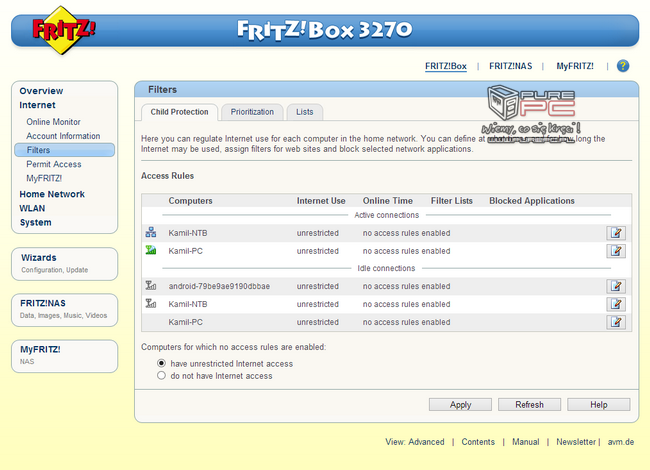This screenshot has height=470, width=650.
Task: Expand the WLAN menu
Action: coord(32,208)
